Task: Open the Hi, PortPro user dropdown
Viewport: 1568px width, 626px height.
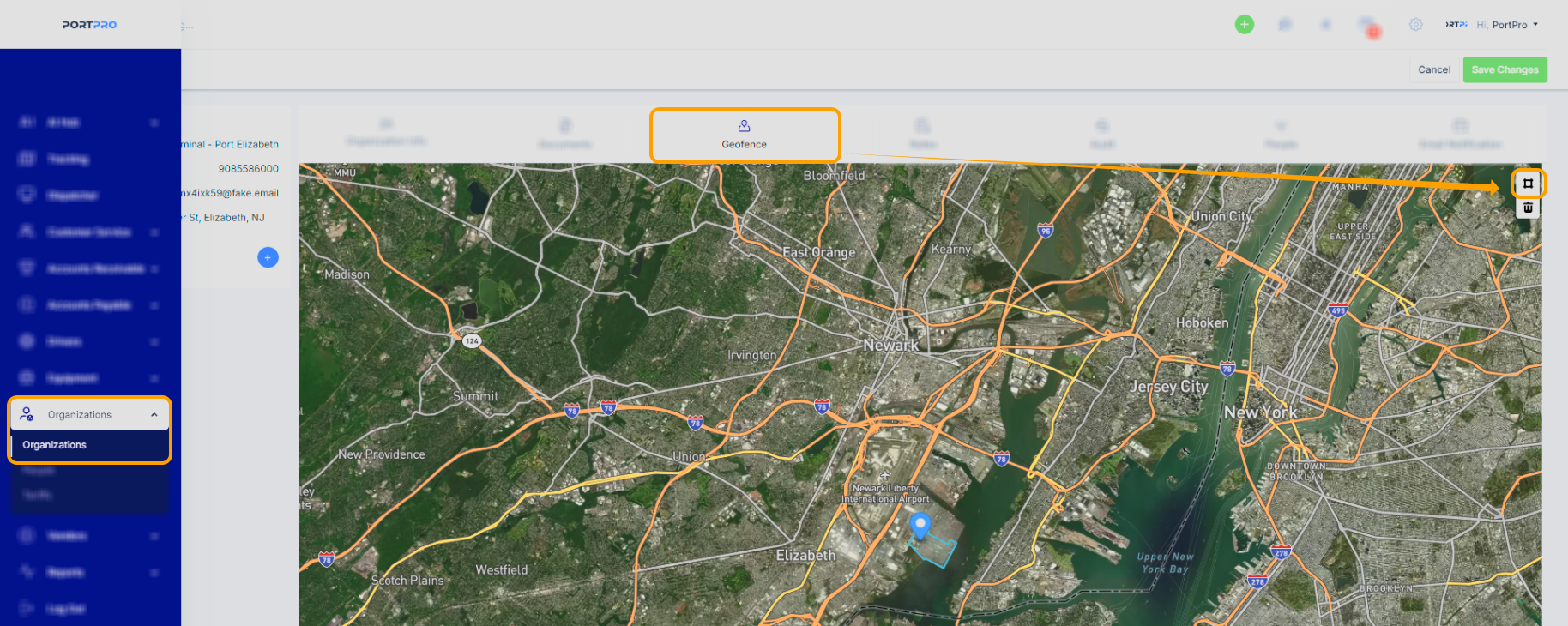Action: 1508,25
